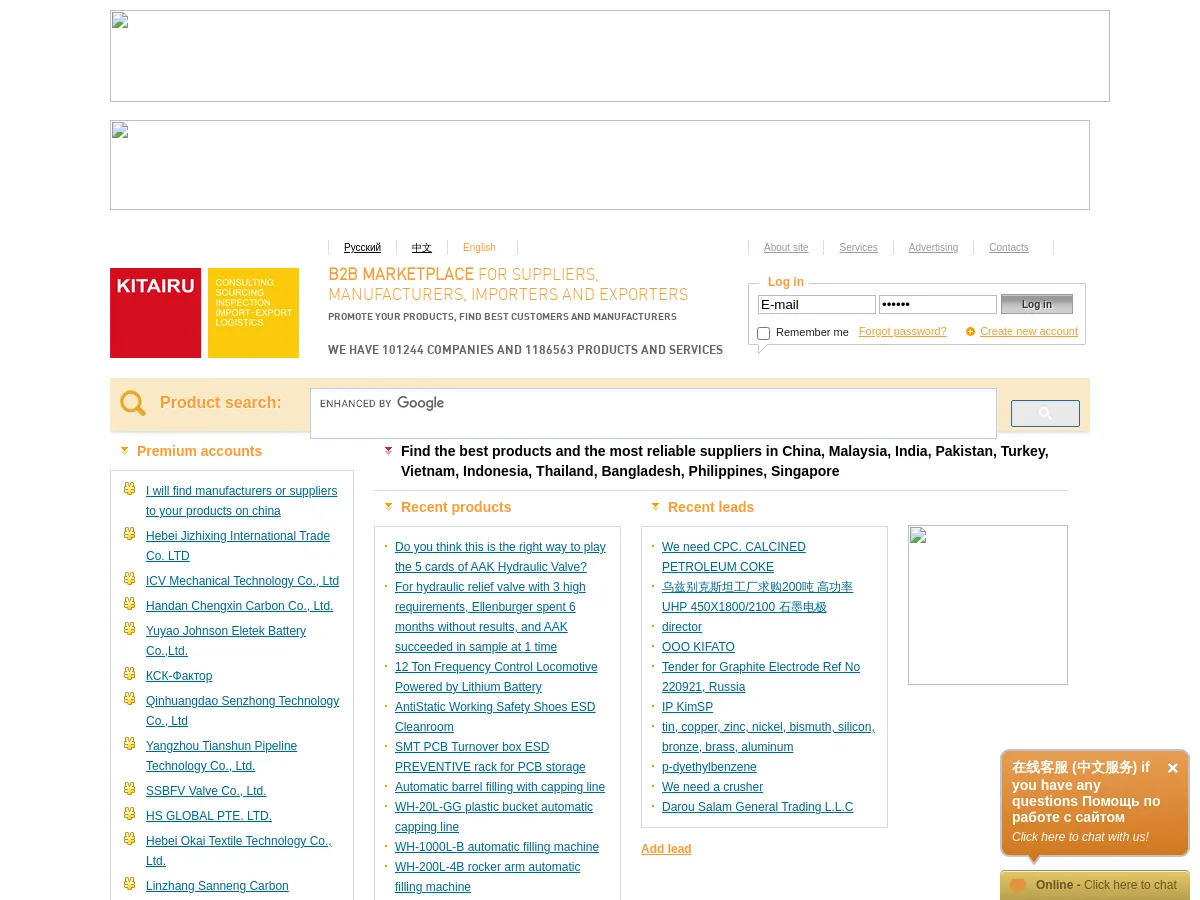Open Handan Chengxin Carbon Co., Ltd. link
1200x900 pixels.
click(239, 606)
